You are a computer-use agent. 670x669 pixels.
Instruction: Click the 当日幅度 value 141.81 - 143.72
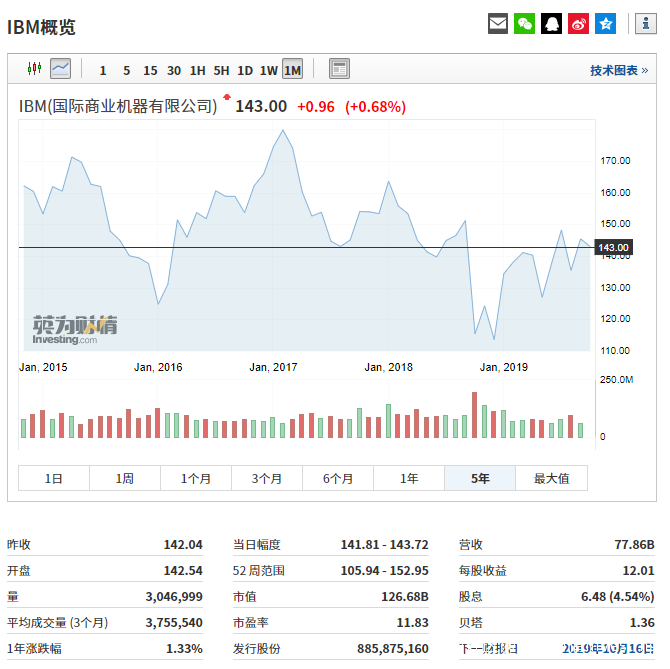point(384,544)
